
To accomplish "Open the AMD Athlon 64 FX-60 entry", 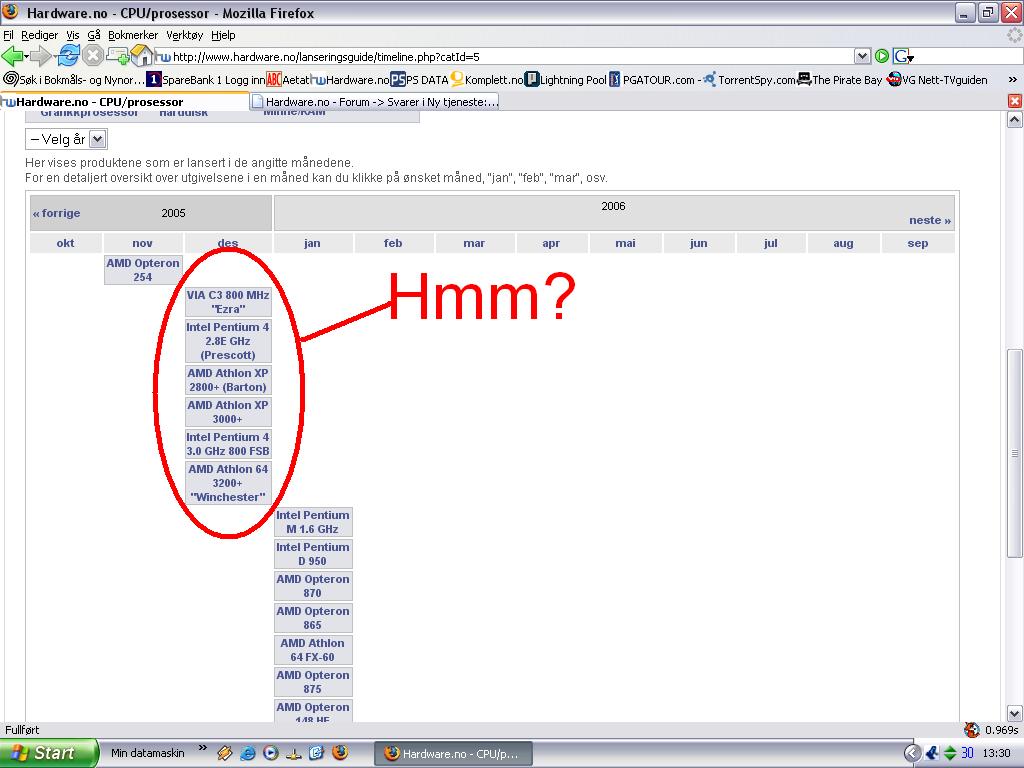I will (x=313, y=650).
